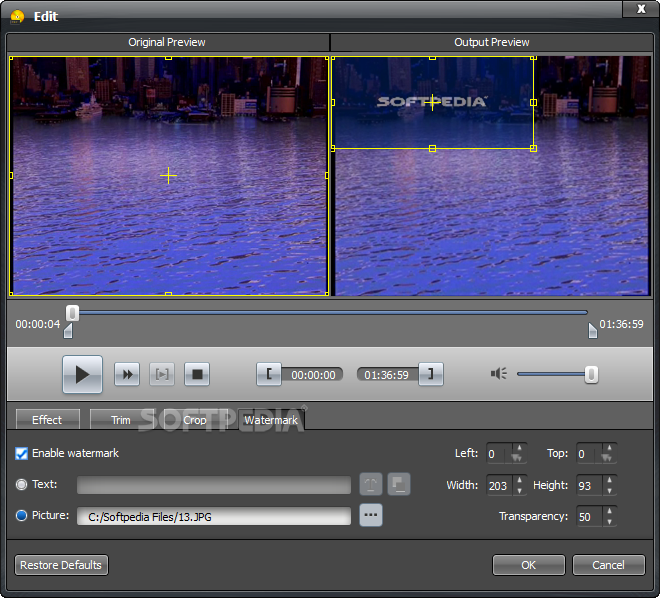Screen dimensions: 660x598
Task: Click the watermark right-middle resize handle
Action: coord(533,102)
